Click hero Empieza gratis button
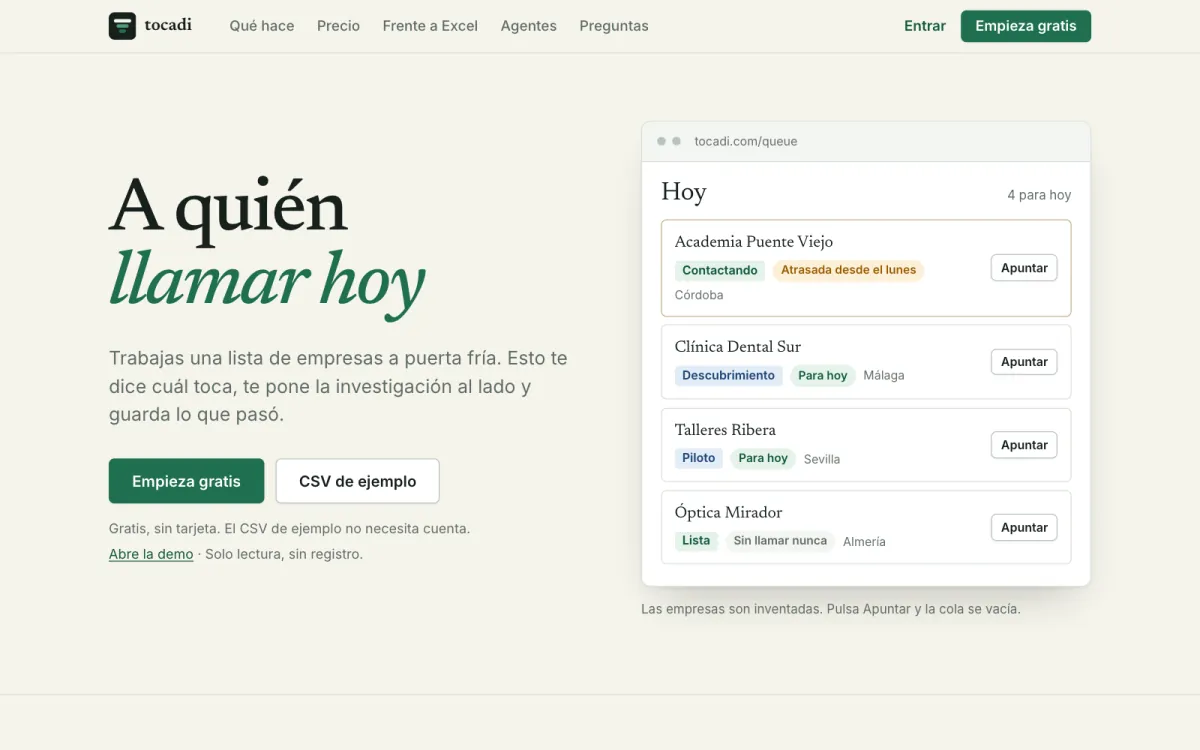The image size is (1200, 750). [186, 481]
